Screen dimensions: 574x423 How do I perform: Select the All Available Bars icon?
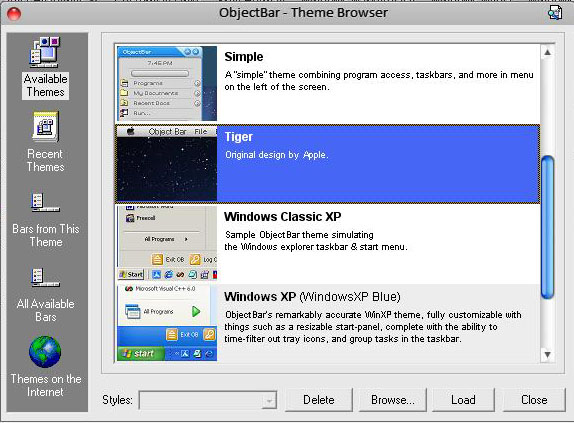click(x=45, y=278)
